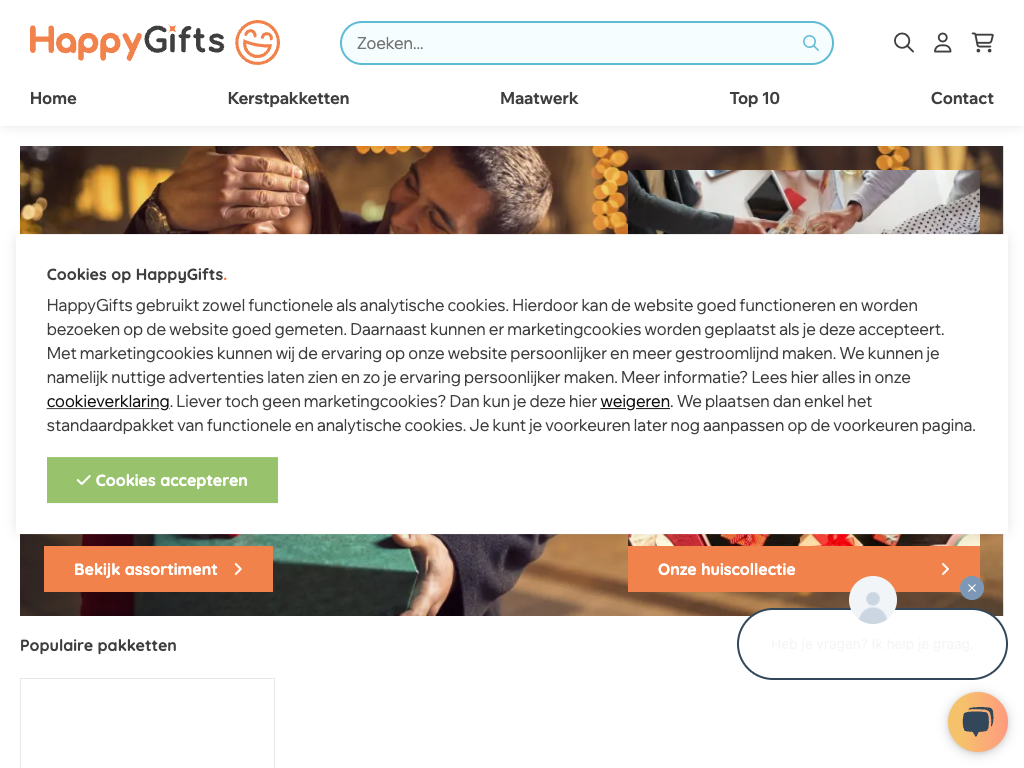Click arrow on Onze huiscollectie banner
Screen dimensions: 1024x768
pyautogui.click(x=945, y=569)
